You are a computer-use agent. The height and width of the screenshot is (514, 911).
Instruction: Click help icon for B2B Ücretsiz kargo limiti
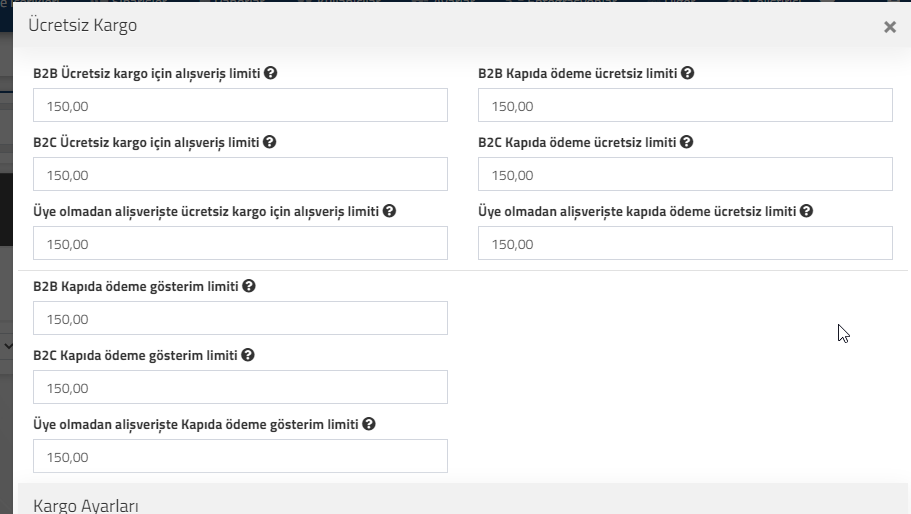(270, 73)
